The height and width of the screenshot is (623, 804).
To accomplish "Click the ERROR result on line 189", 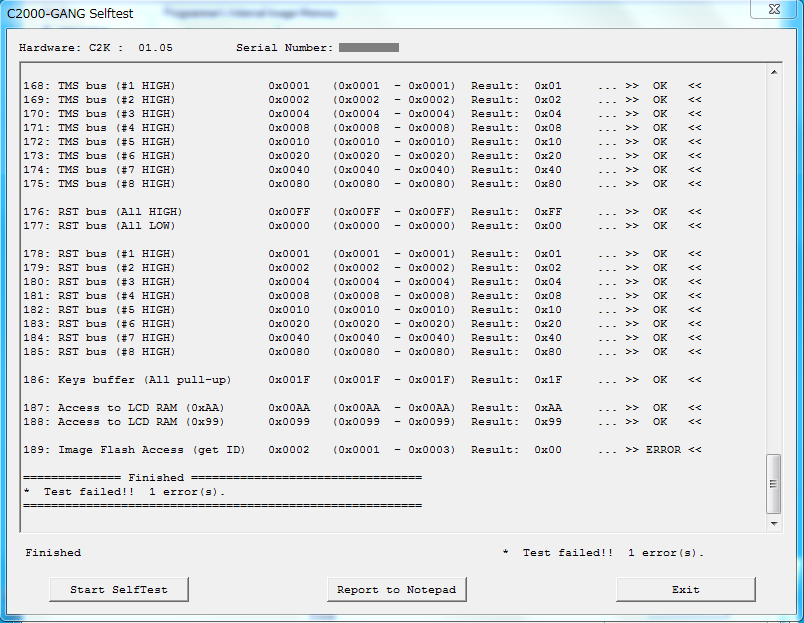I will coord(664,450).
